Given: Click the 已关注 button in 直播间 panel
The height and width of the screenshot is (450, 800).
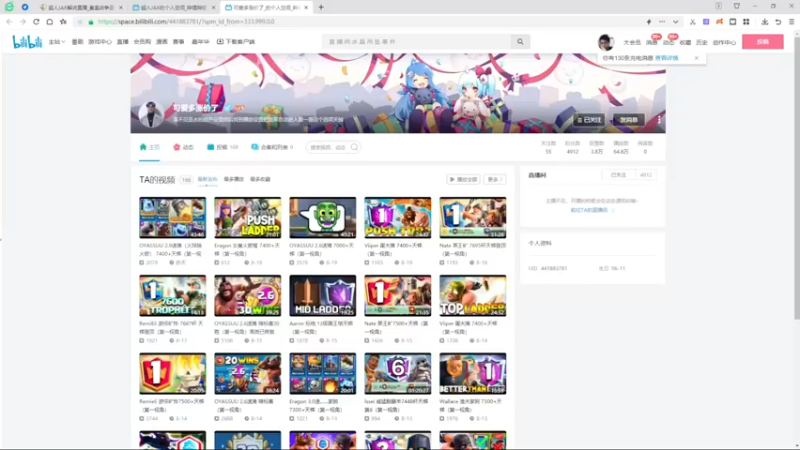Looking at the screenshot, I should [618, 175].
